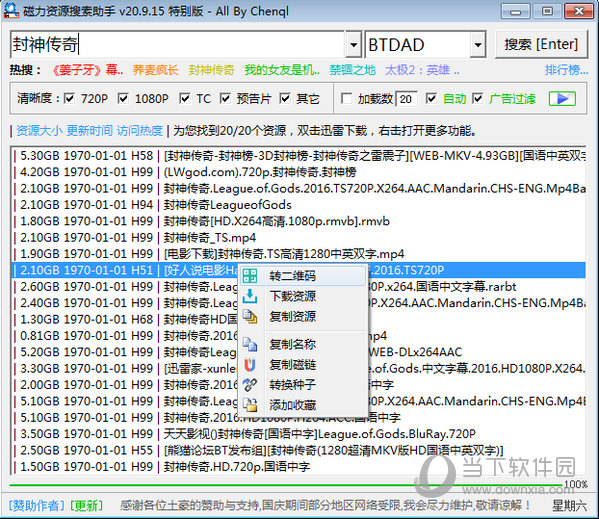Choose 下载资源 in context menu
This screenshot has width=599, height=519.
tap(302, 296)
